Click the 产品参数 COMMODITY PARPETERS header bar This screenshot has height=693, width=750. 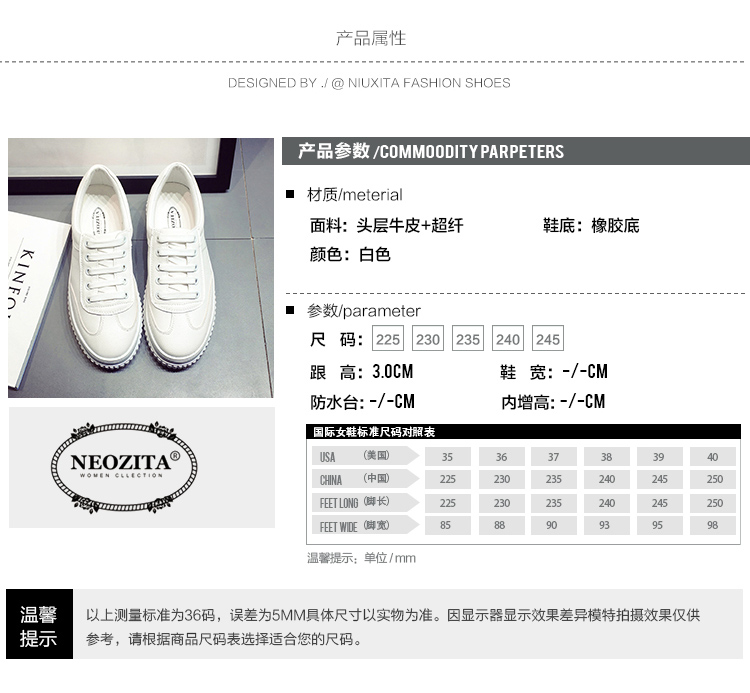[x=516, y=151]
